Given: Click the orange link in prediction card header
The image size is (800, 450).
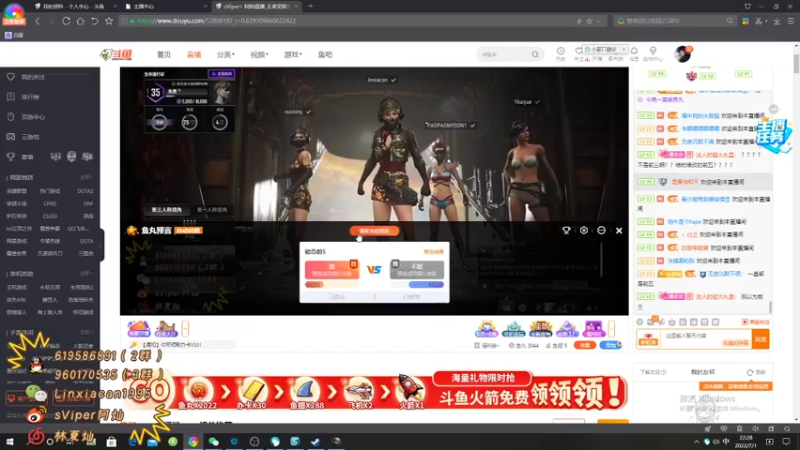Looking at the screenshot, I should pos(434,252).
